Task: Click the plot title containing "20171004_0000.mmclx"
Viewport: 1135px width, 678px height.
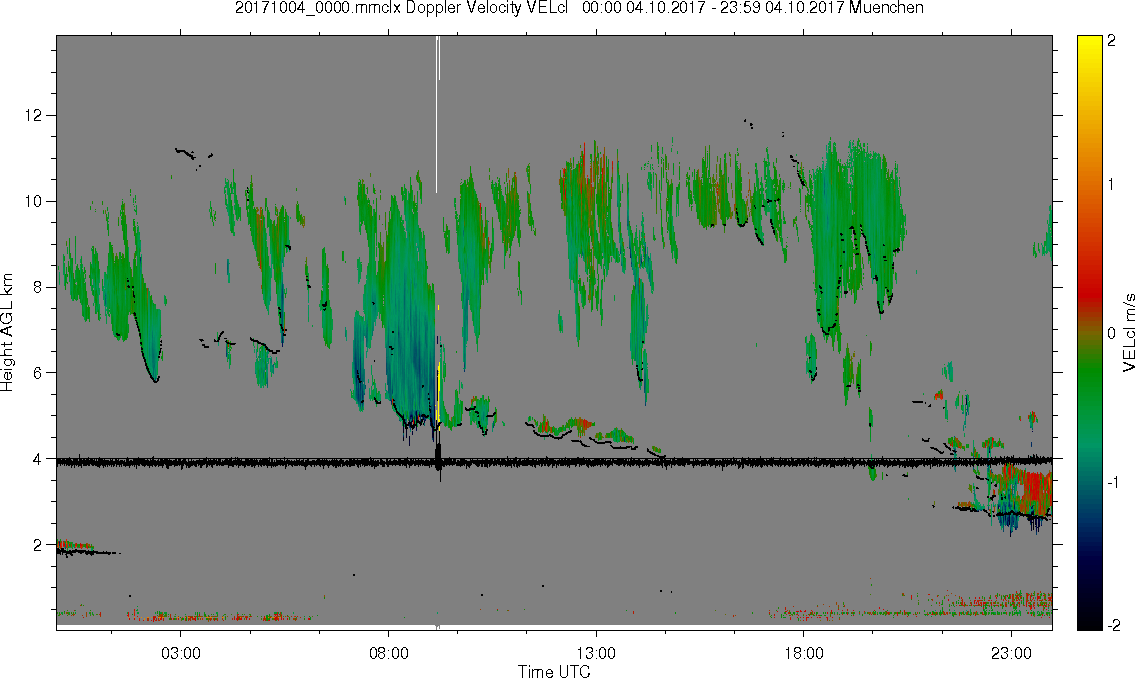Action: tap(579, 8)
